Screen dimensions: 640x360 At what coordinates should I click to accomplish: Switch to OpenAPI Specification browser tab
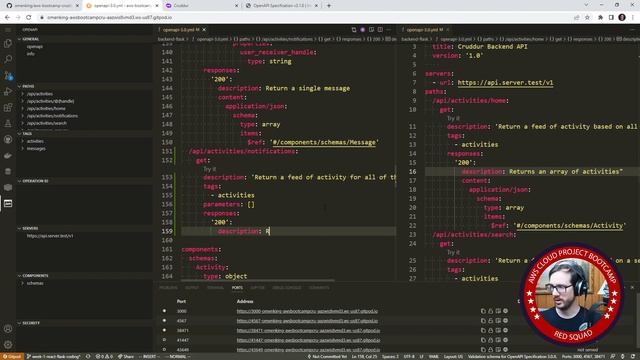(282, 6)
